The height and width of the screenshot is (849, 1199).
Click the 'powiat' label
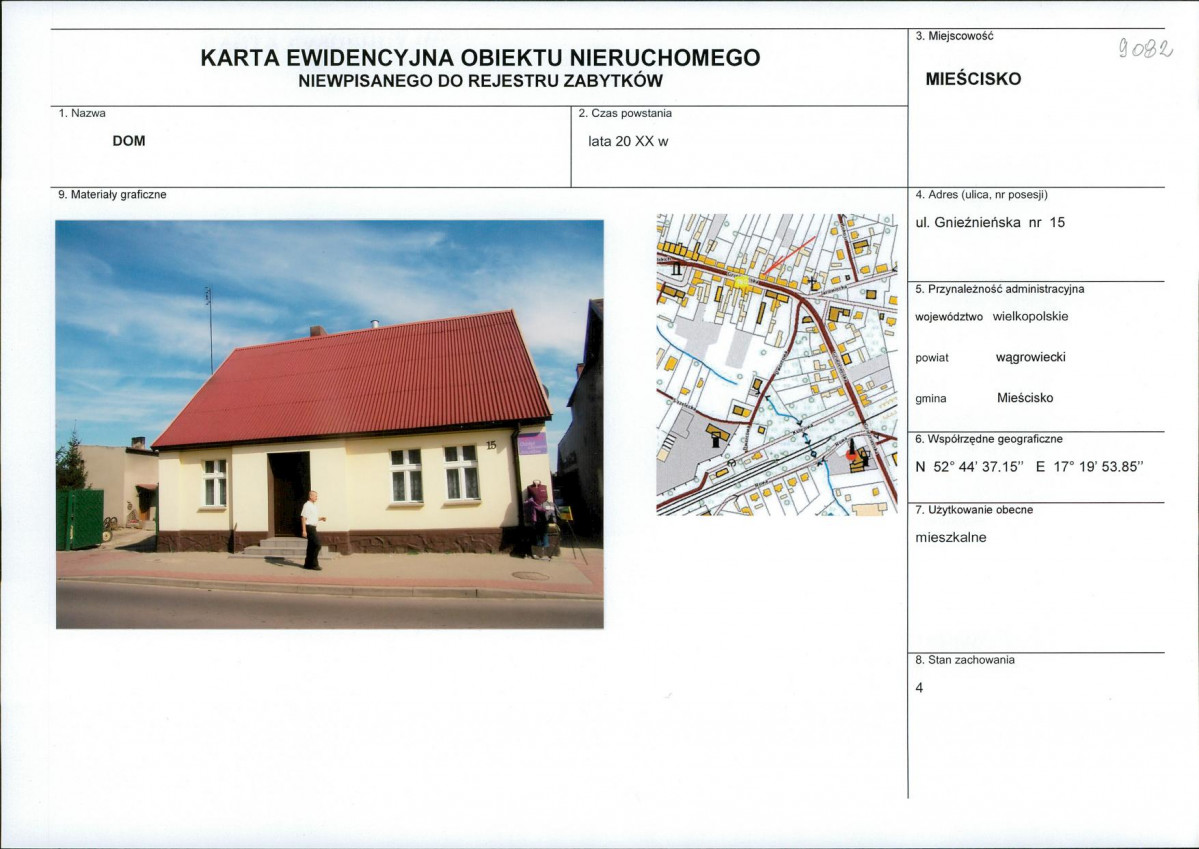pos(931,358)
